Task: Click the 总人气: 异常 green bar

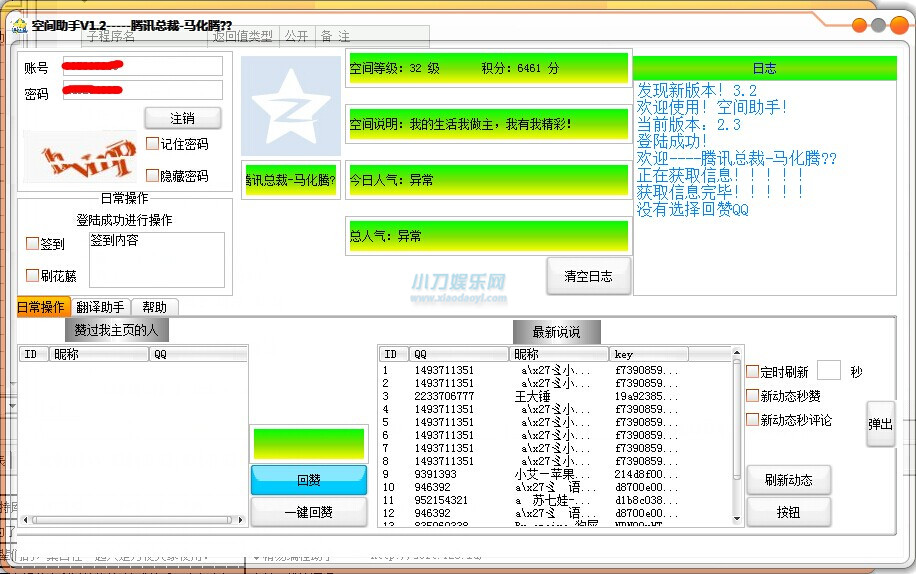Action: pos(488,236)
